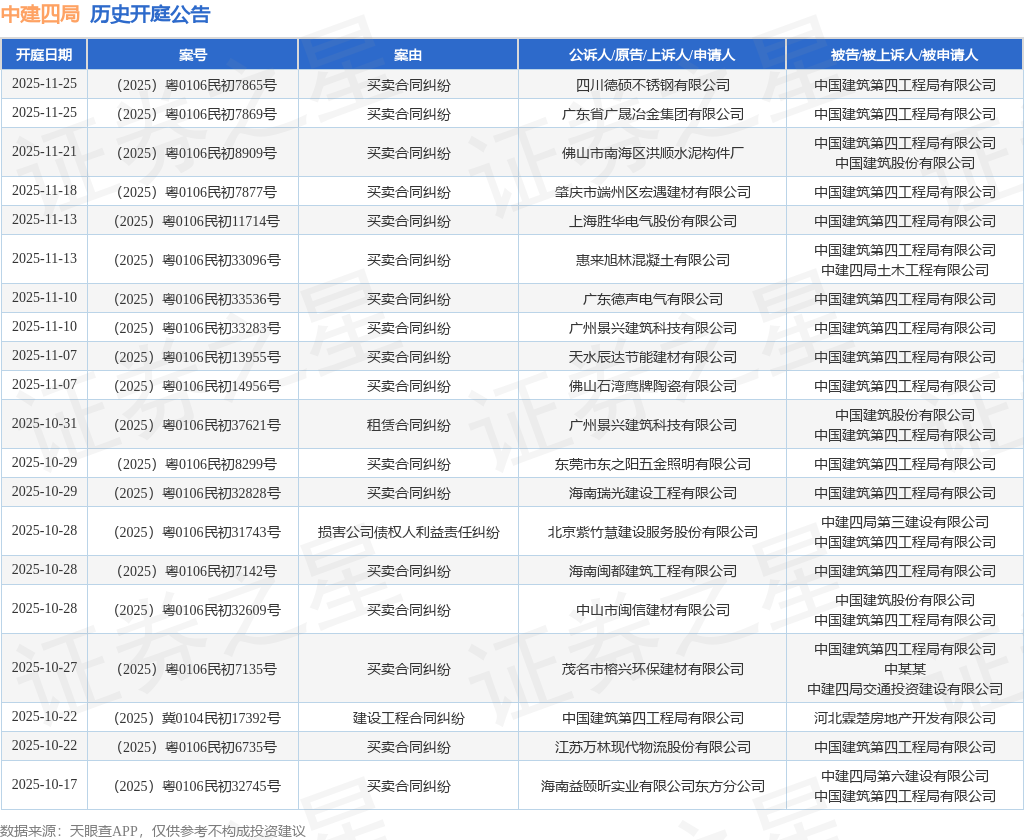Click defendant 中某某

904,669
